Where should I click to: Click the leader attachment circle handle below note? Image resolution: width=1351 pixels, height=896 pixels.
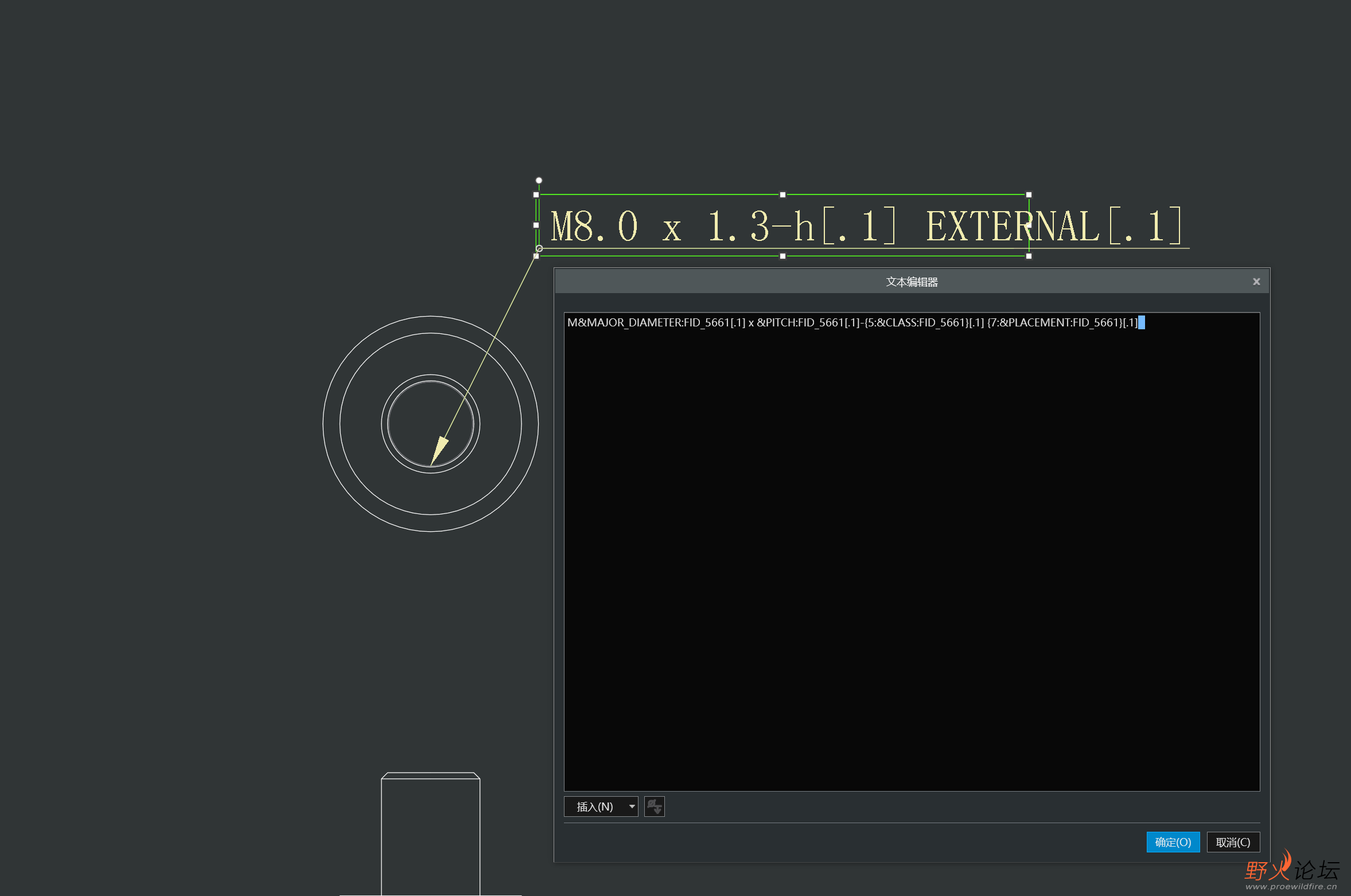click(x=538, y=248)
